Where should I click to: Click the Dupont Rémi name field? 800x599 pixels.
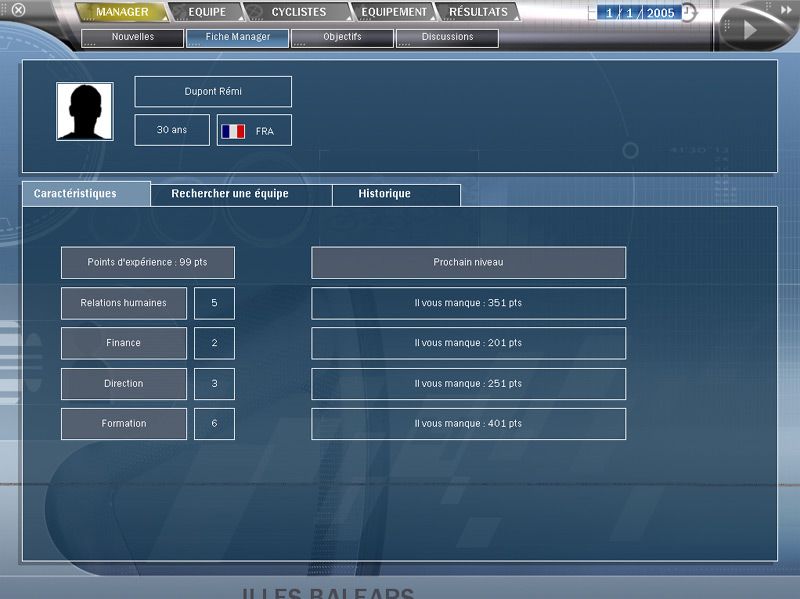tap(213, 92)
